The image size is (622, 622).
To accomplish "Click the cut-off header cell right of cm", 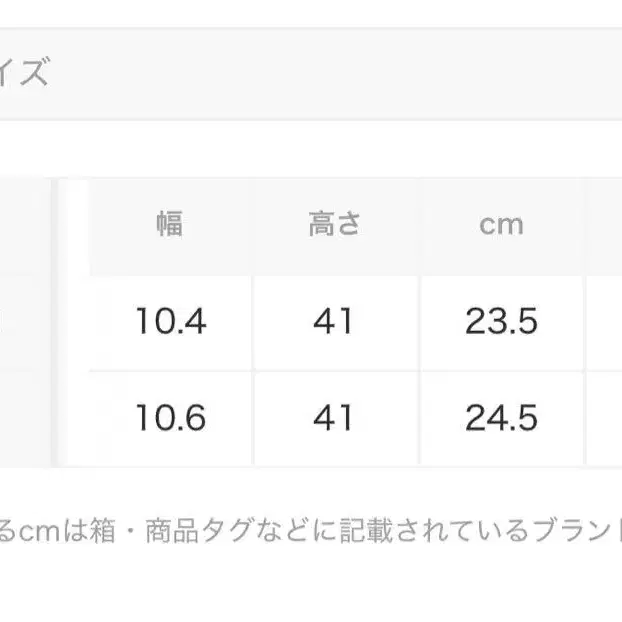I will pyautogui.click(x=606, y=224).
